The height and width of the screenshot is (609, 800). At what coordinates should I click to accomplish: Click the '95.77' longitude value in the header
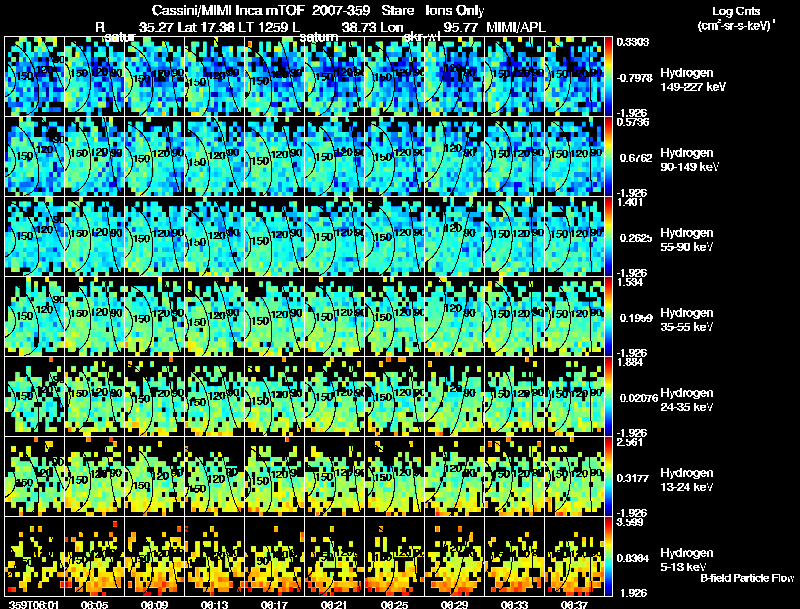(x=460, y=27)
